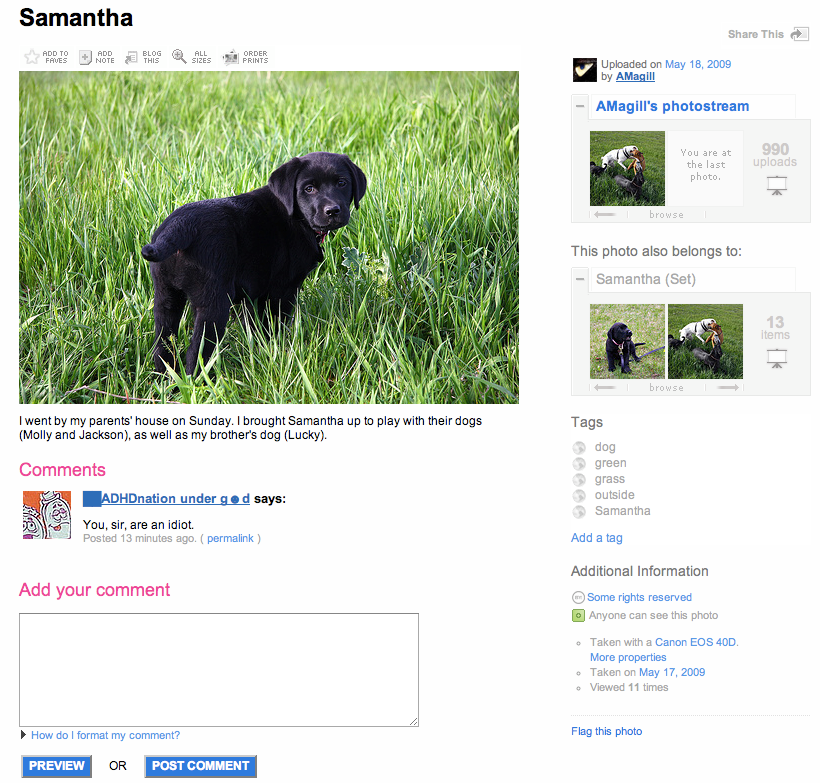Start photostream slideshow under 990 uploads
Viewport: 820px width, 783px height.
point(777,185)
